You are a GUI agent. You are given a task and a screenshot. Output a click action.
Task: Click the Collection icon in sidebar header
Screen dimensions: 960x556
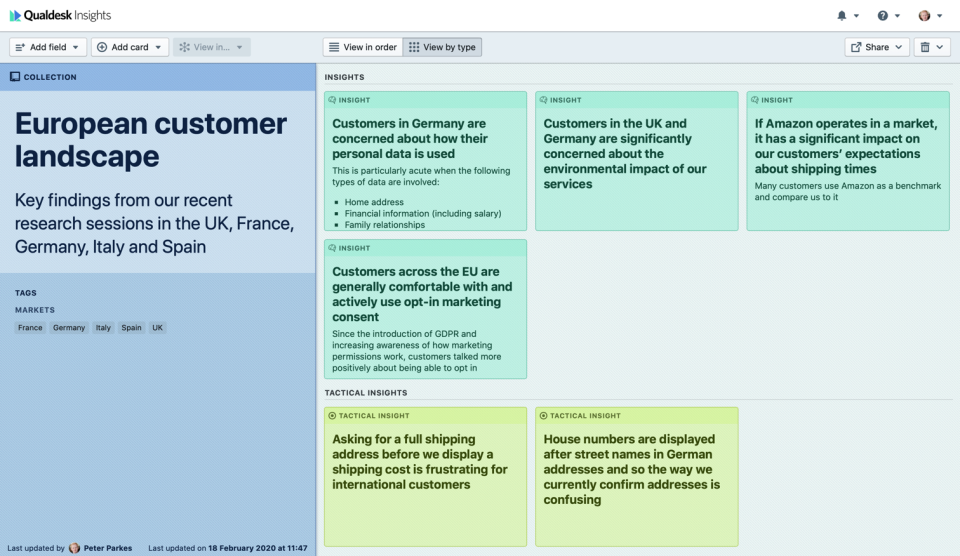click(x=15, y=77)
